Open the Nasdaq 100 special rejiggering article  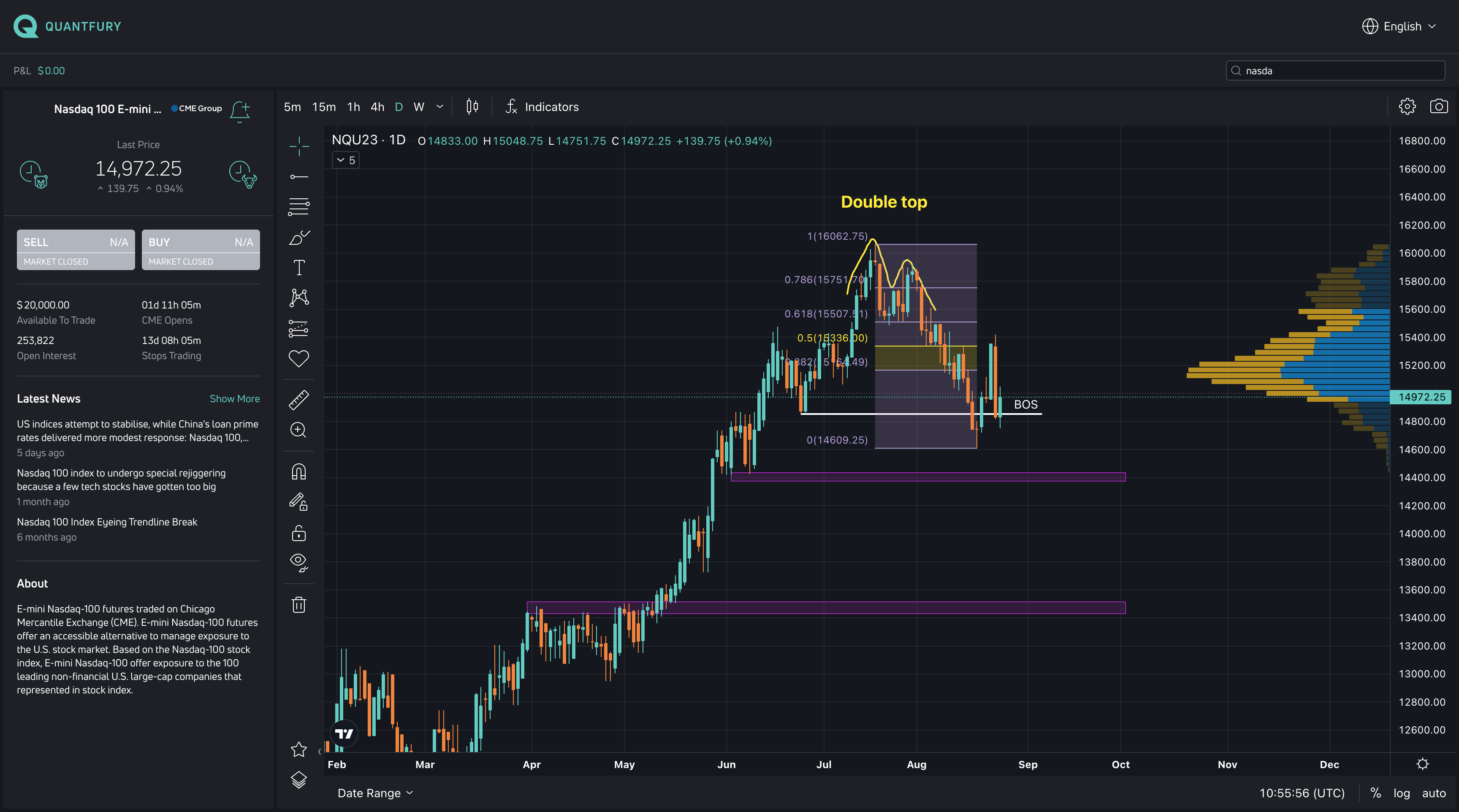121,479
